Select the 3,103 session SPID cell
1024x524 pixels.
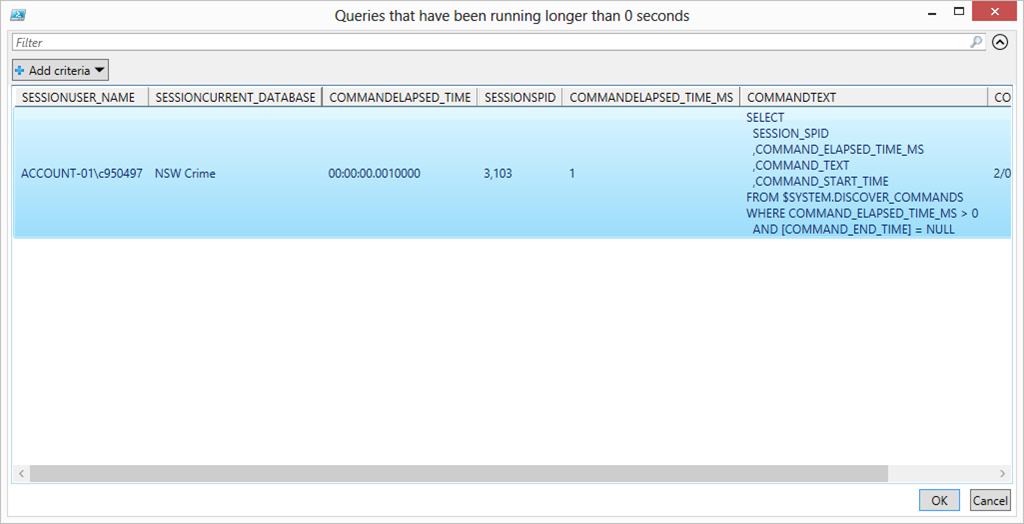point(498,174)
